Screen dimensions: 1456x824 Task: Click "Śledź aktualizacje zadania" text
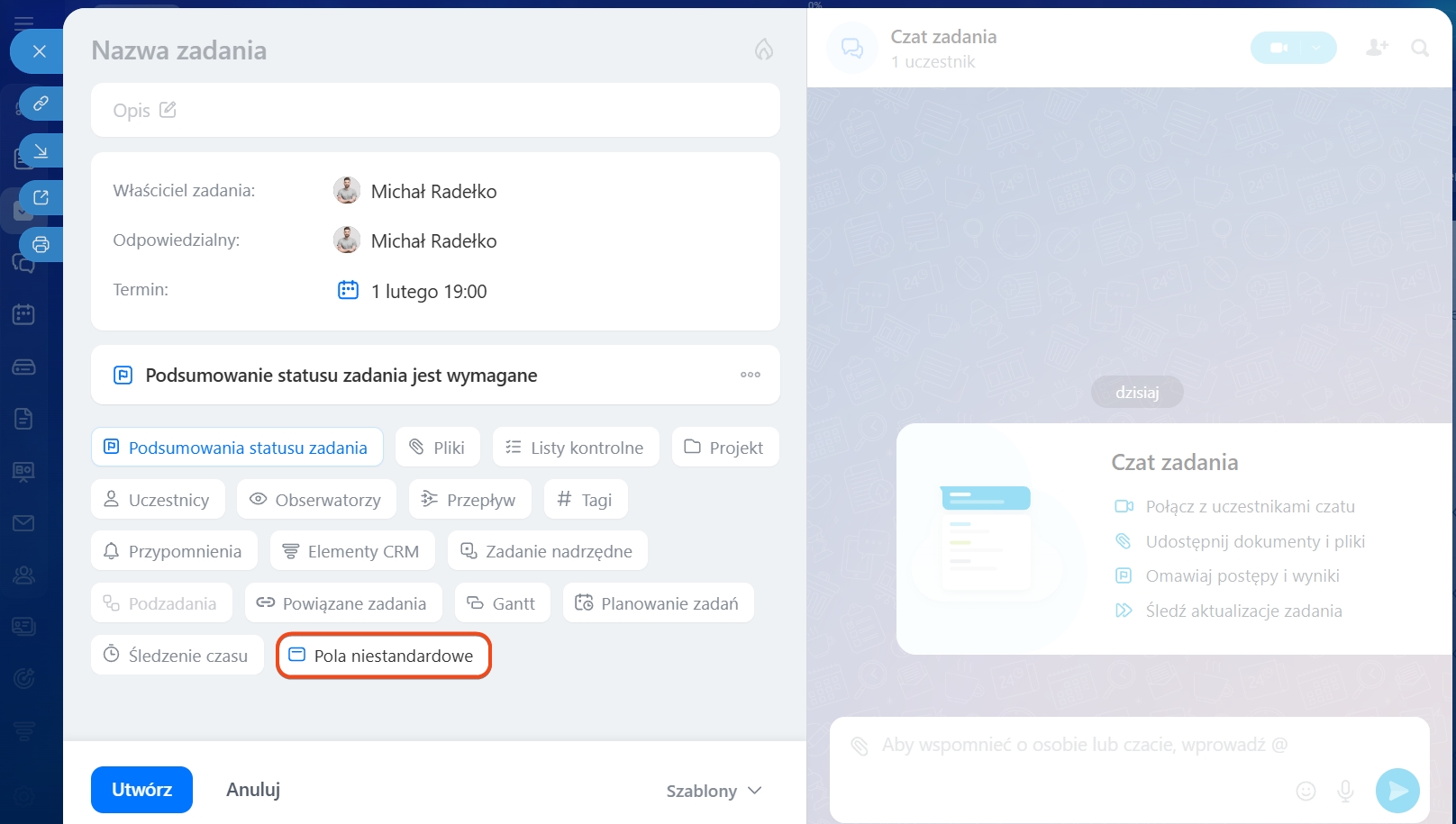tap(1243, 611)
